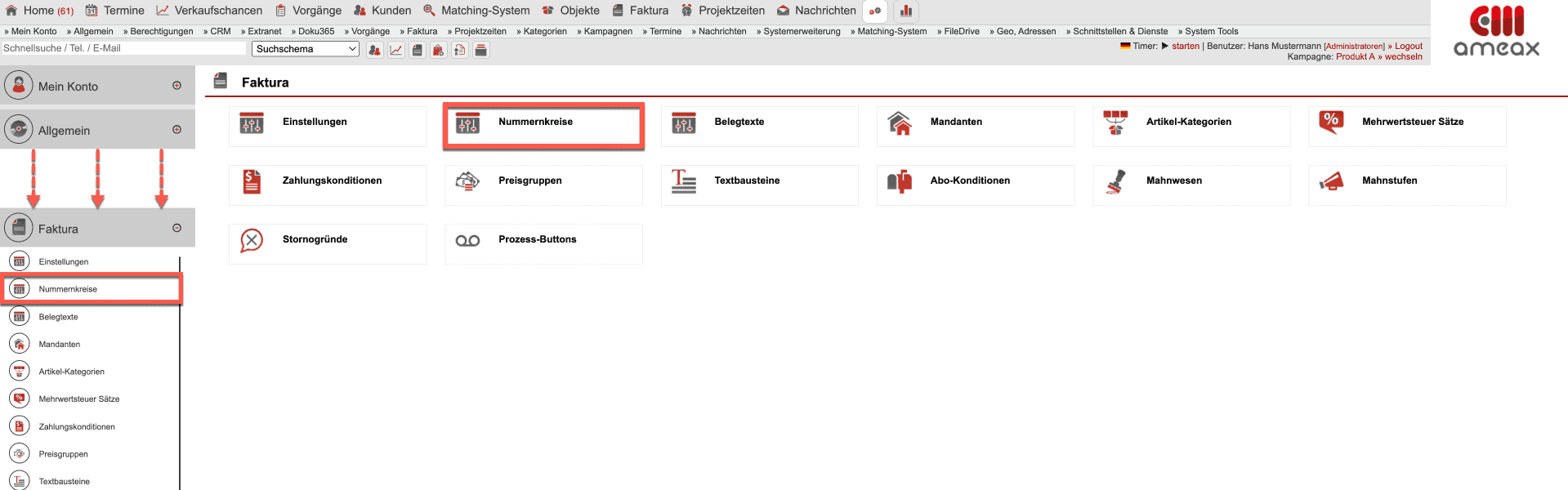Select the Prozess-Buttons icon
Screen dimensions: 1568x490
[467, 240]
